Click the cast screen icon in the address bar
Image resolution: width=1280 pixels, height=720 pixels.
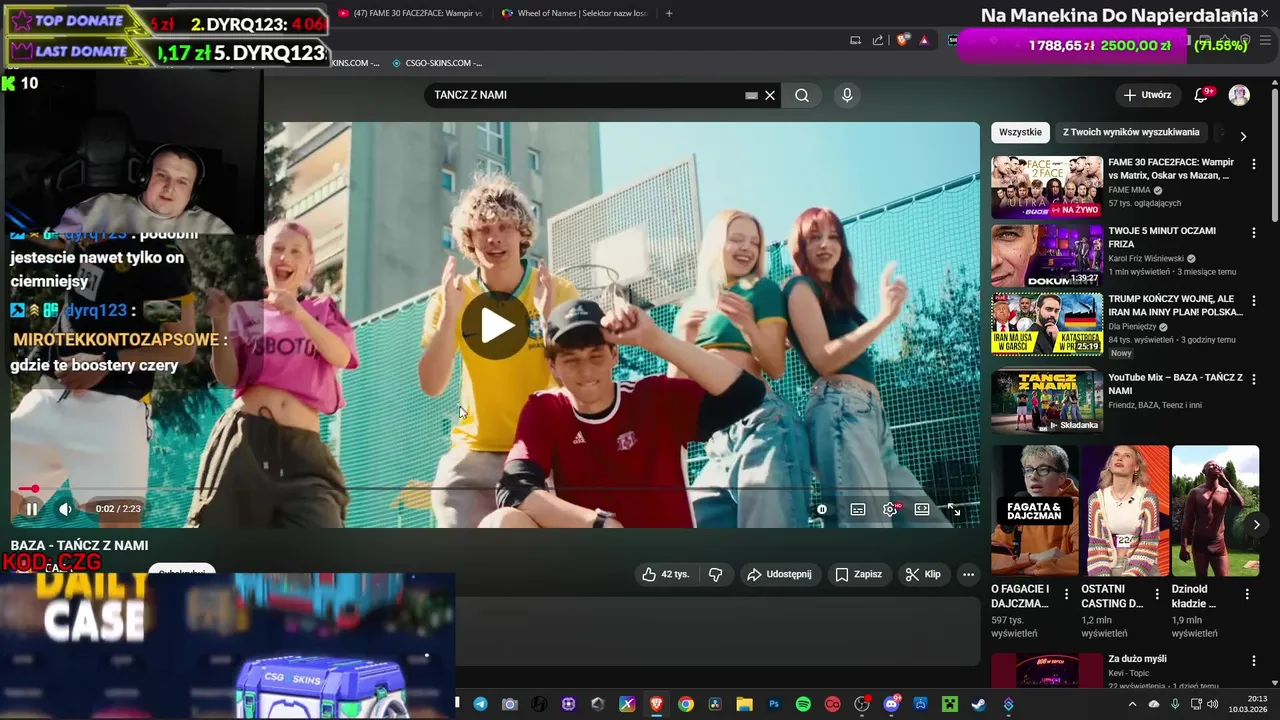[x=855, y=40]
